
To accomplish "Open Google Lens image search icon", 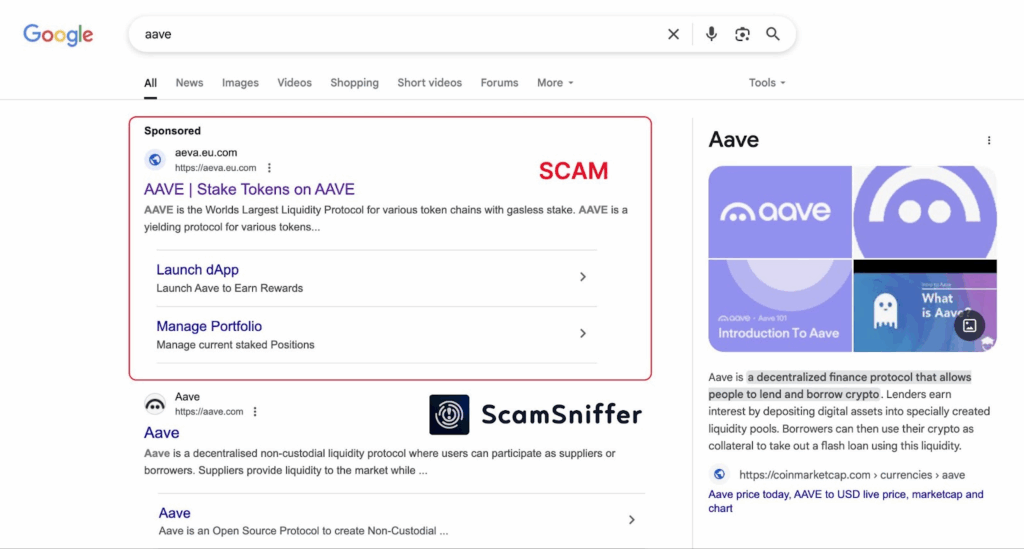I will [x=742, y=34].
